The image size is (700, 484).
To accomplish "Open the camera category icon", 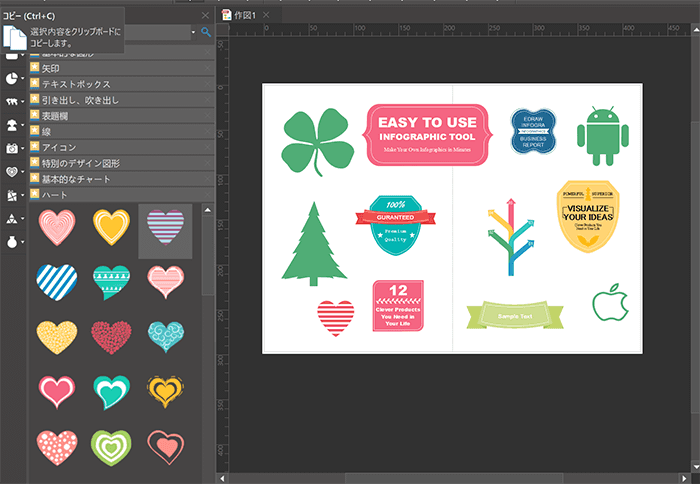I will (12, 148).
